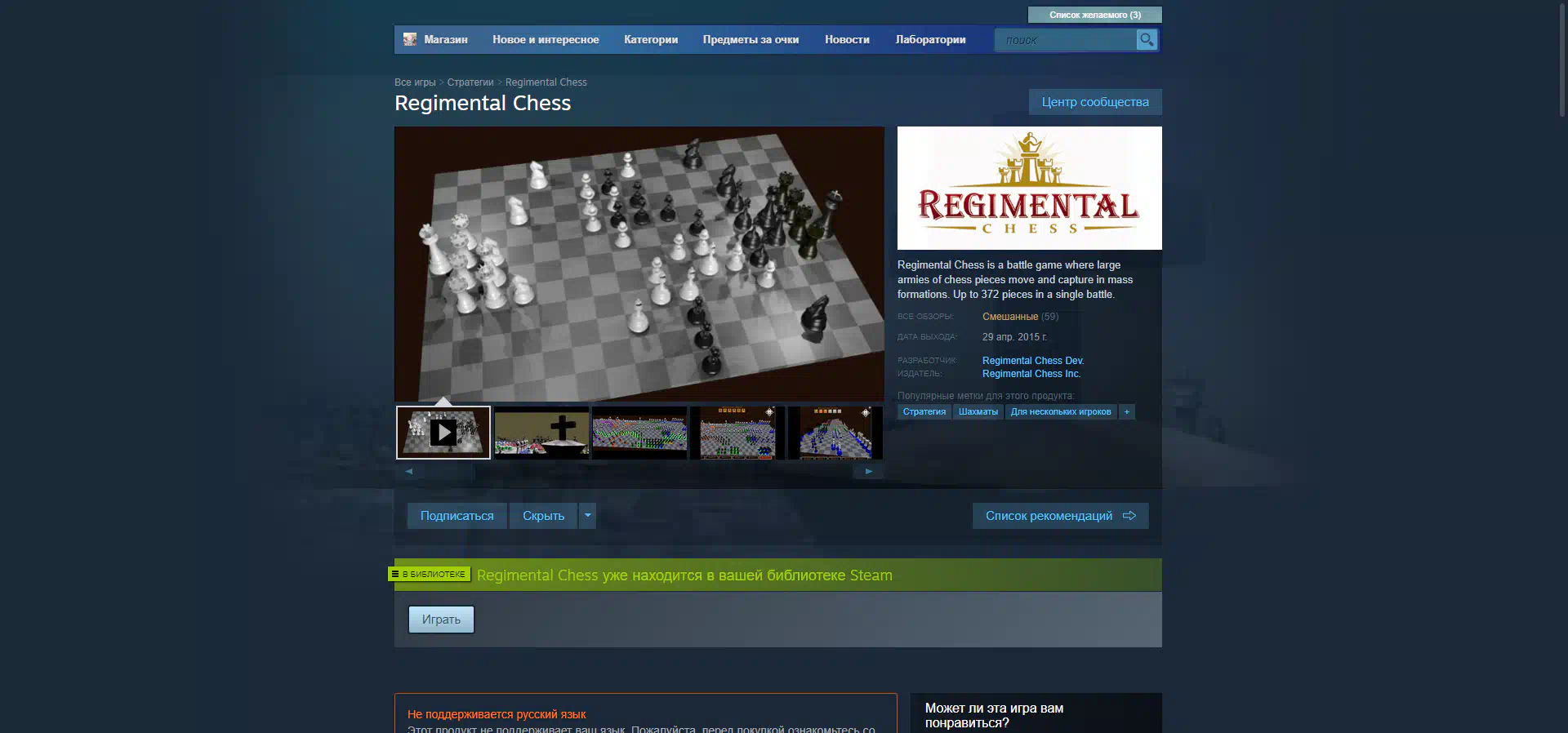Click the main chess board video preview
The height and width of the screenshot is (733, 1568).
(x=639, y=264)
